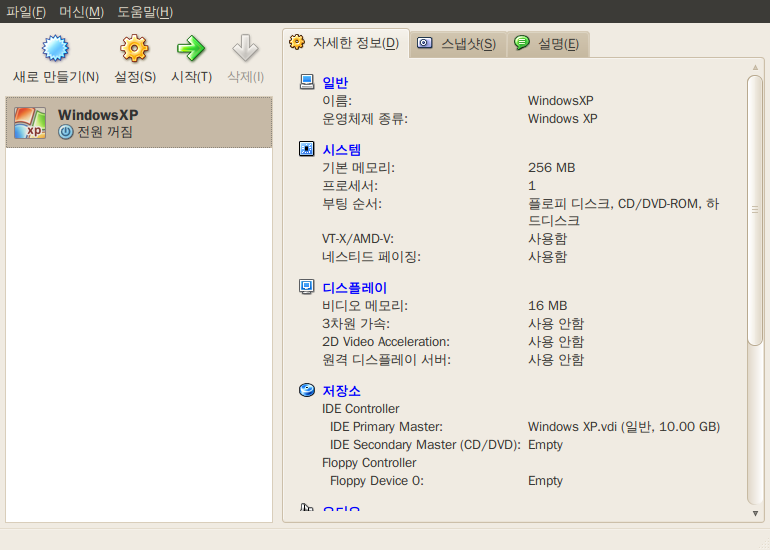Viewport: 770px width, 550px height.
Task: Click the OS type value Windows XP
Action: 563,119
